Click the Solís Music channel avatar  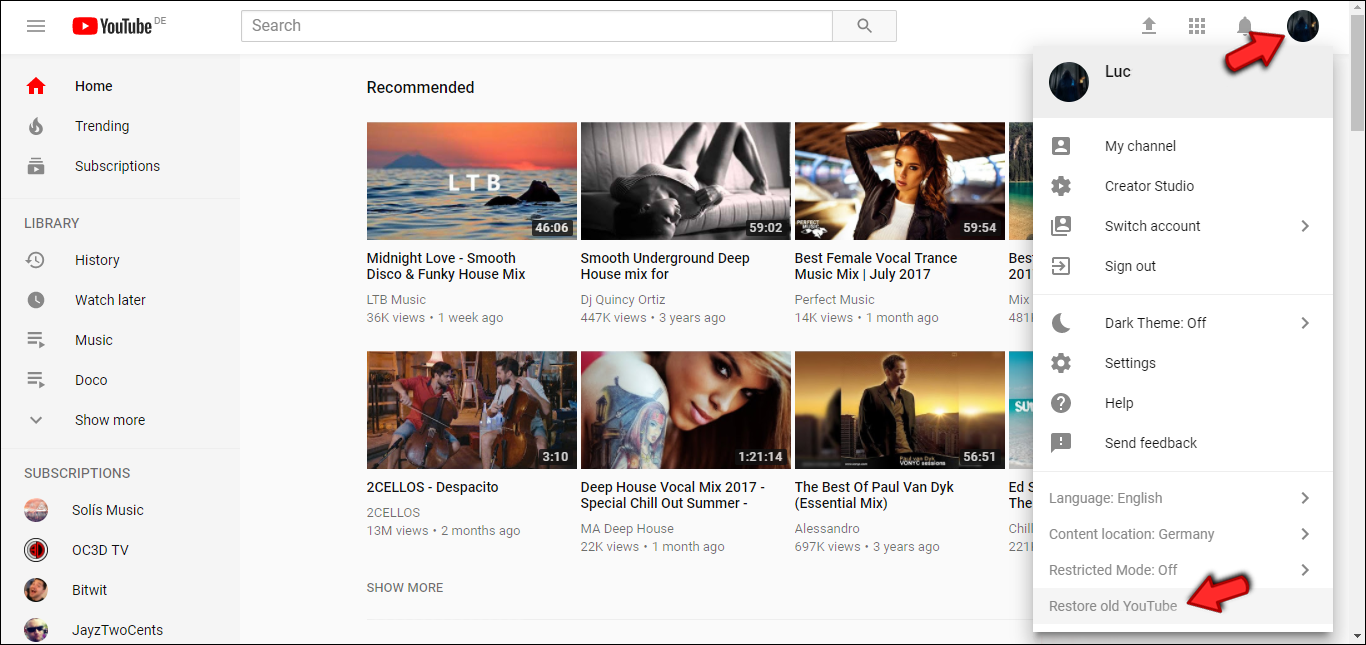click(x=36, y=510)
